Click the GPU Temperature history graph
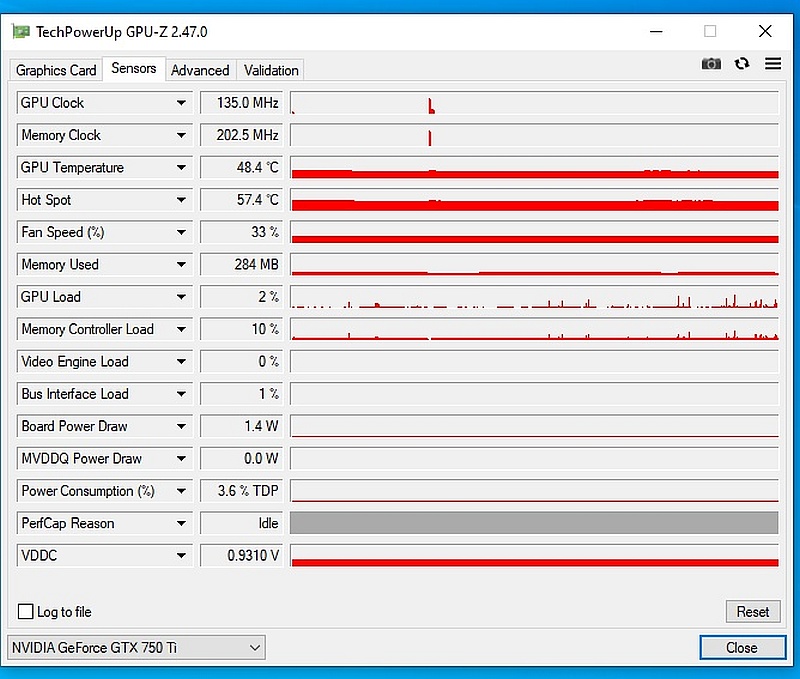This screenshot has width=800, height=679. coord(534,167)
